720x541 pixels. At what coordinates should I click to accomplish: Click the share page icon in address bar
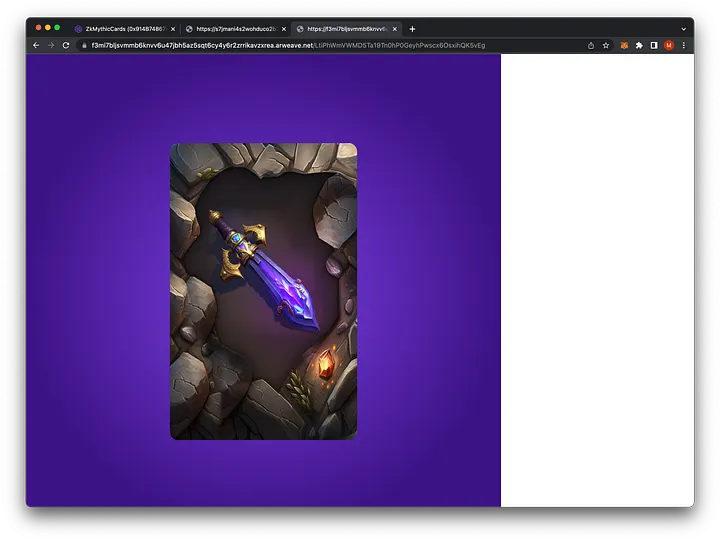tap(591, 45)
